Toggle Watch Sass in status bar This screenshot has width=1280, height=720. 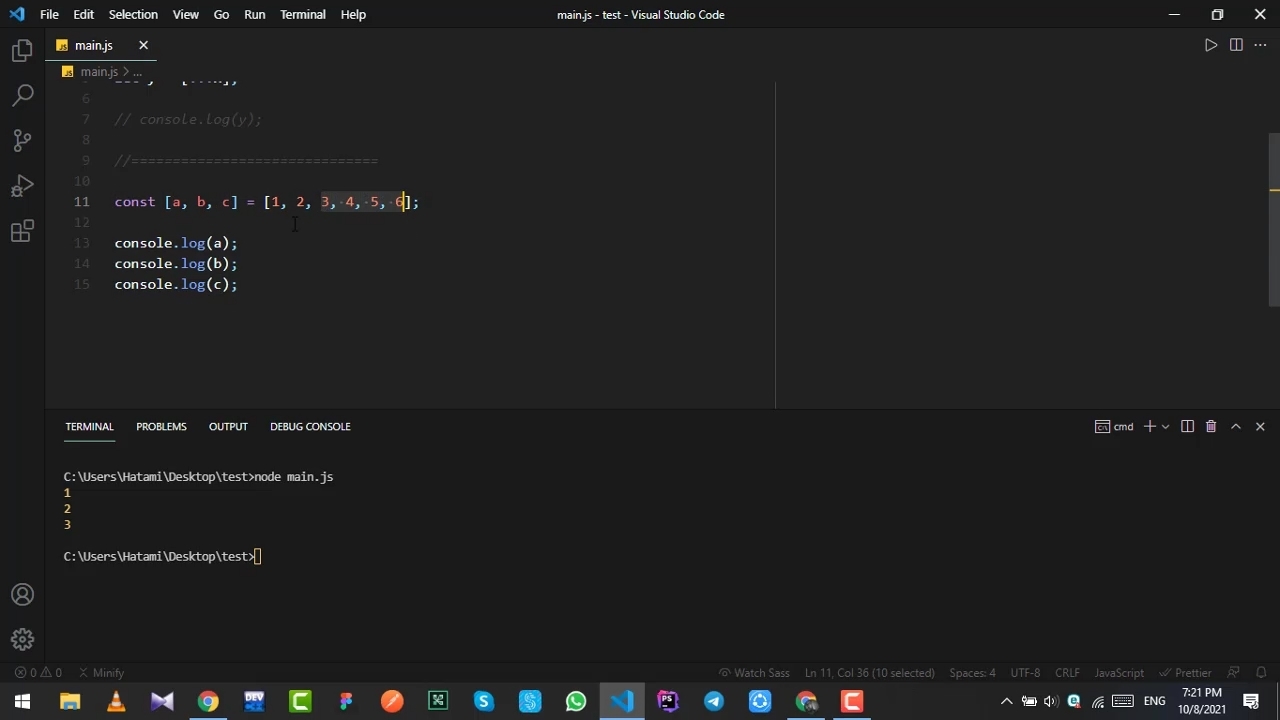click(x=754, y=673)
